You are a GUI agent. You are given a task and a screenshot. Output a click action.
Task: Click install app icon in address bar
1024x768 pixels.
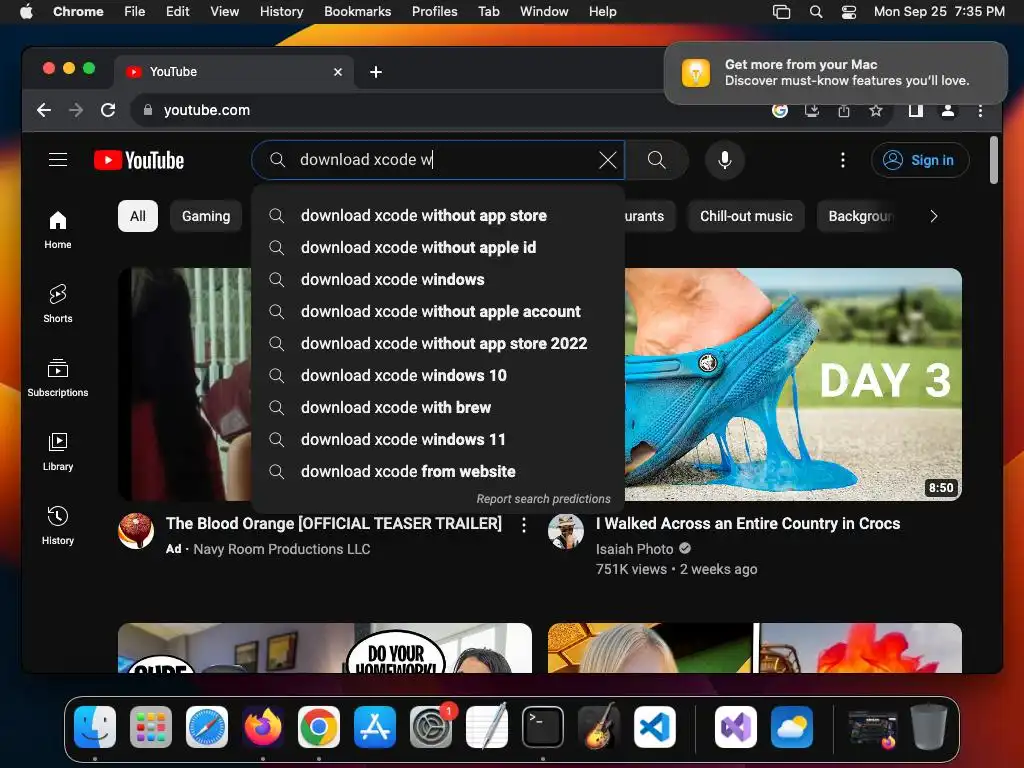click(812, 110)
